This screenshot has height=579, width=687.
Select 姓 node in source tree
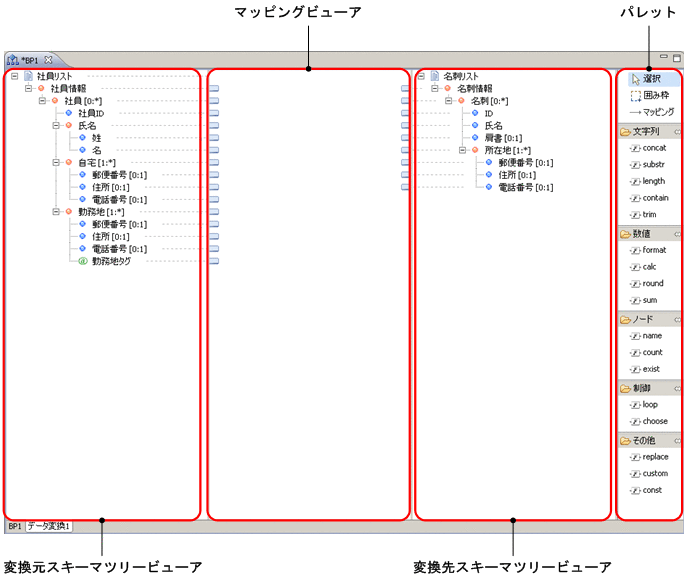click(96, 138)
